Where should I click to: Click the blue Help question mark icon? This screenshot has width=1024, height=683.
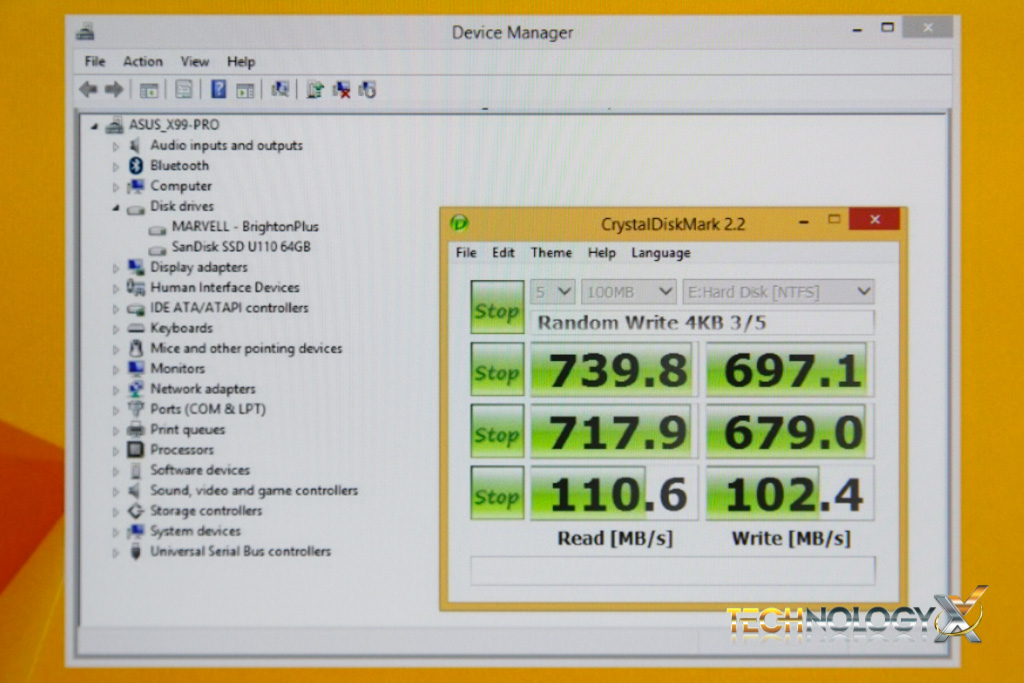coord(218,90)
